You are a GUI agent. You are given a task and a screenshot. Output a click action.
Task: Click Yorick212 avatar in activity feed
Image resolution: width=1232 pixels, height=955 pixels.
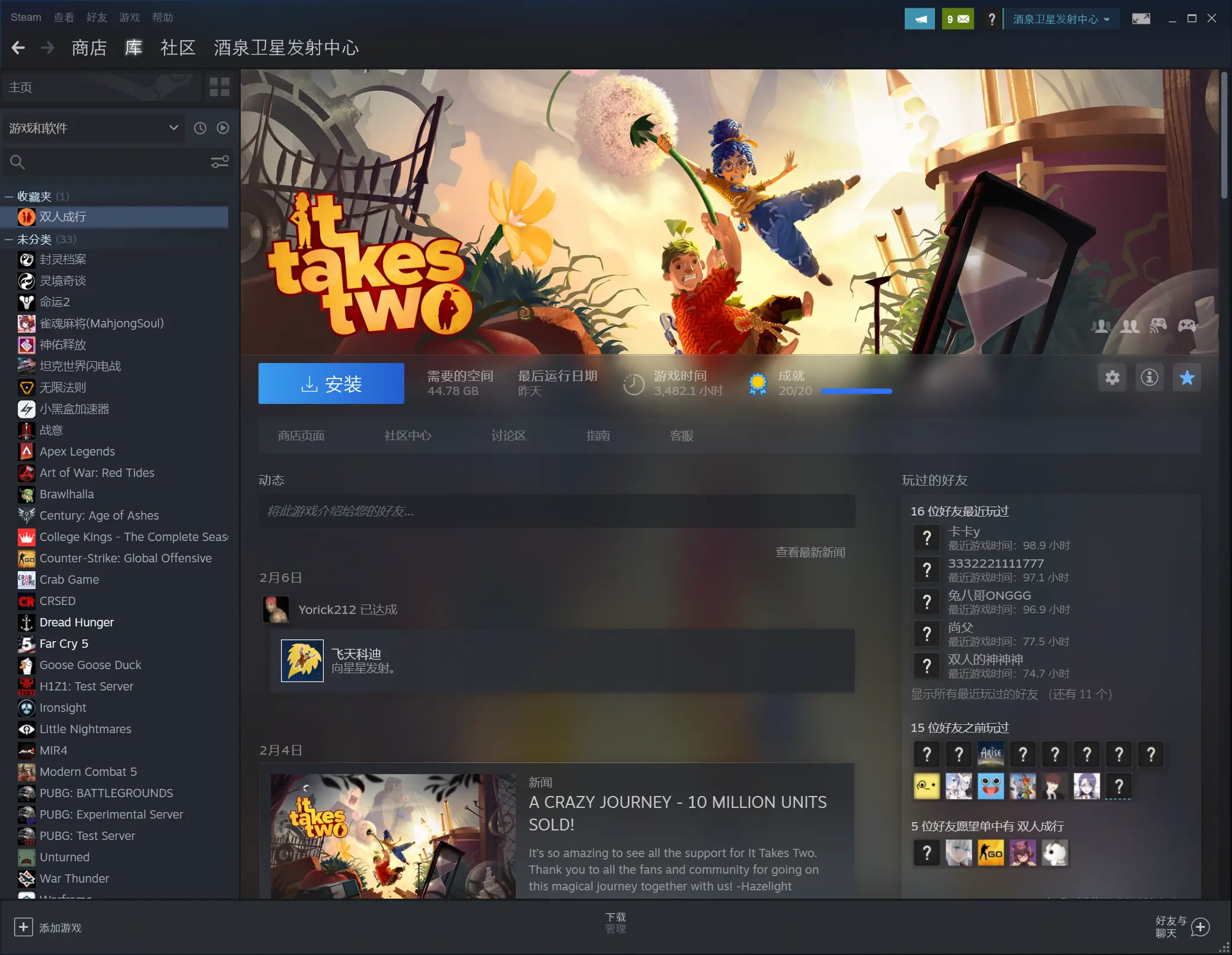pos(276,610)
